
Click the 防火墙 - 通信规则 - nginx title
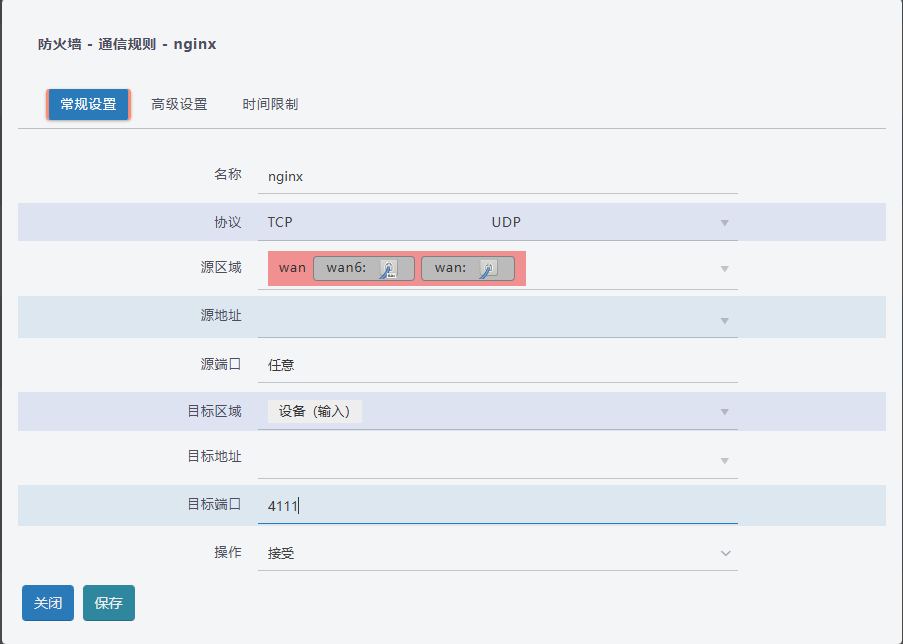[127, 44]
